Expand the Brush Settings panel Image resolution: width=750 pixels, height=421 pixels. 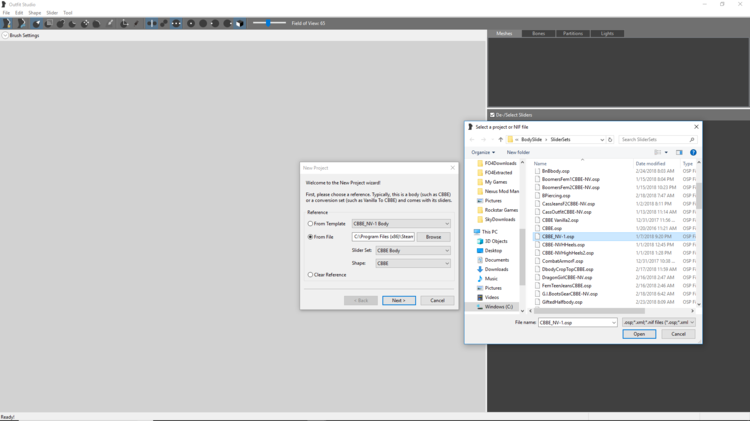(x=5, y=35)
